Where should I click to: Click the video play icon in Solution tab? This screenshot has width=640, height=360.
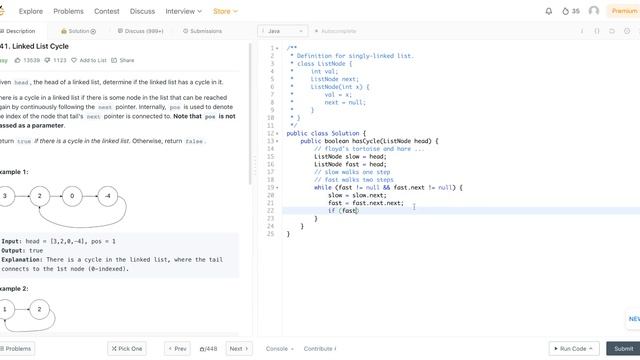93,31
